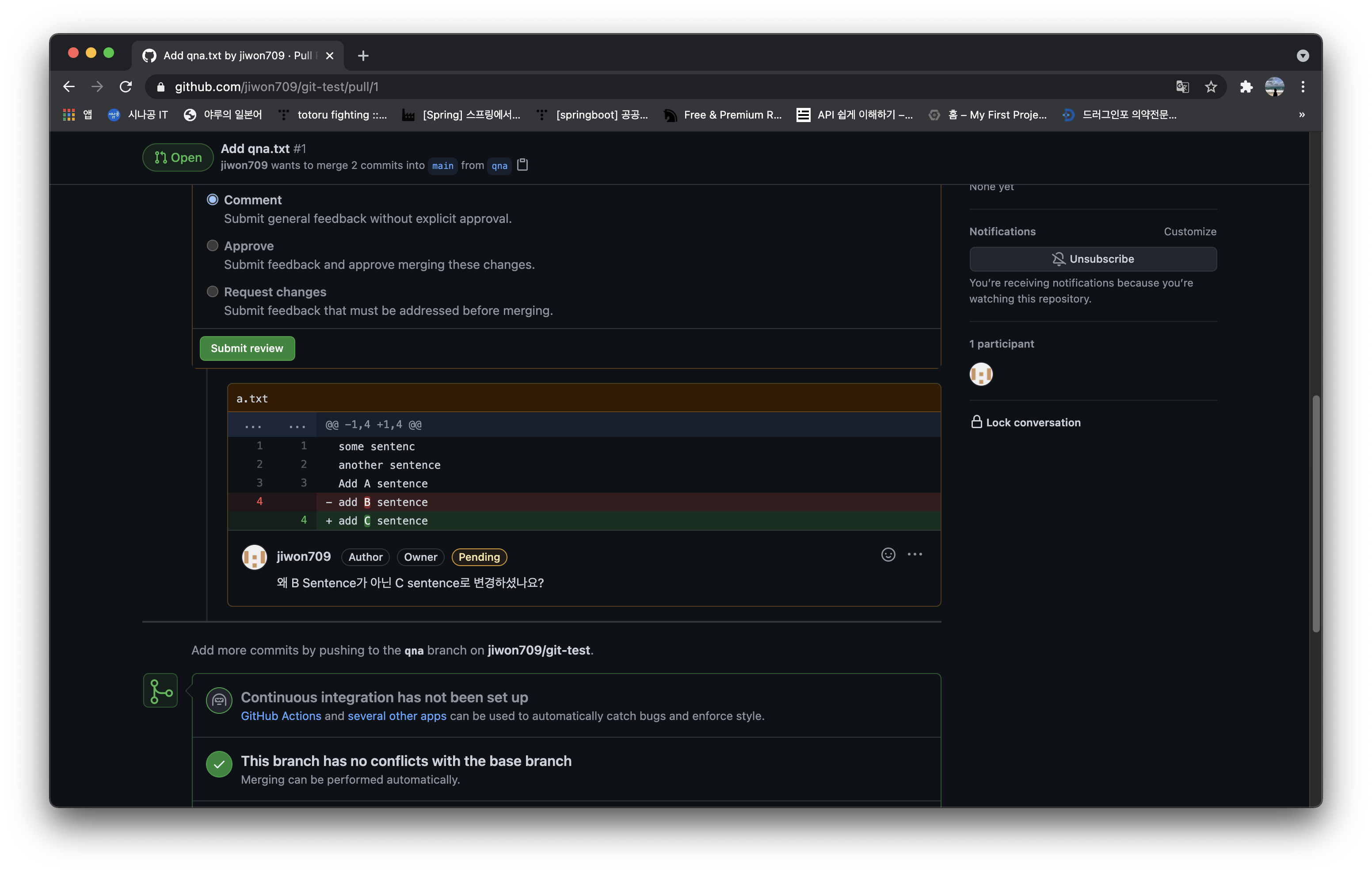Add an emoji reaction to jiwon709's comment
This screenshot has width=1372, height=873.
click(888, 555)
